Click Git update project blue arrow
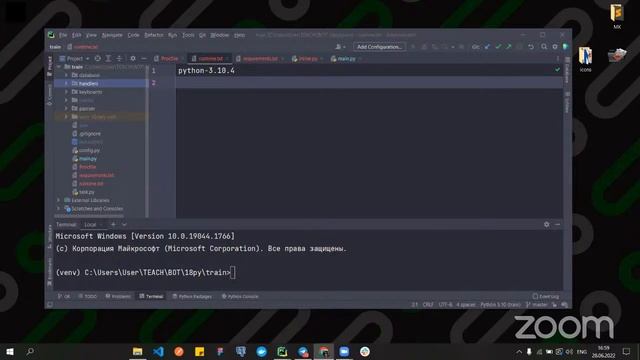The height and width of the screenshot is (360, 640). click(x=487, y=47)
